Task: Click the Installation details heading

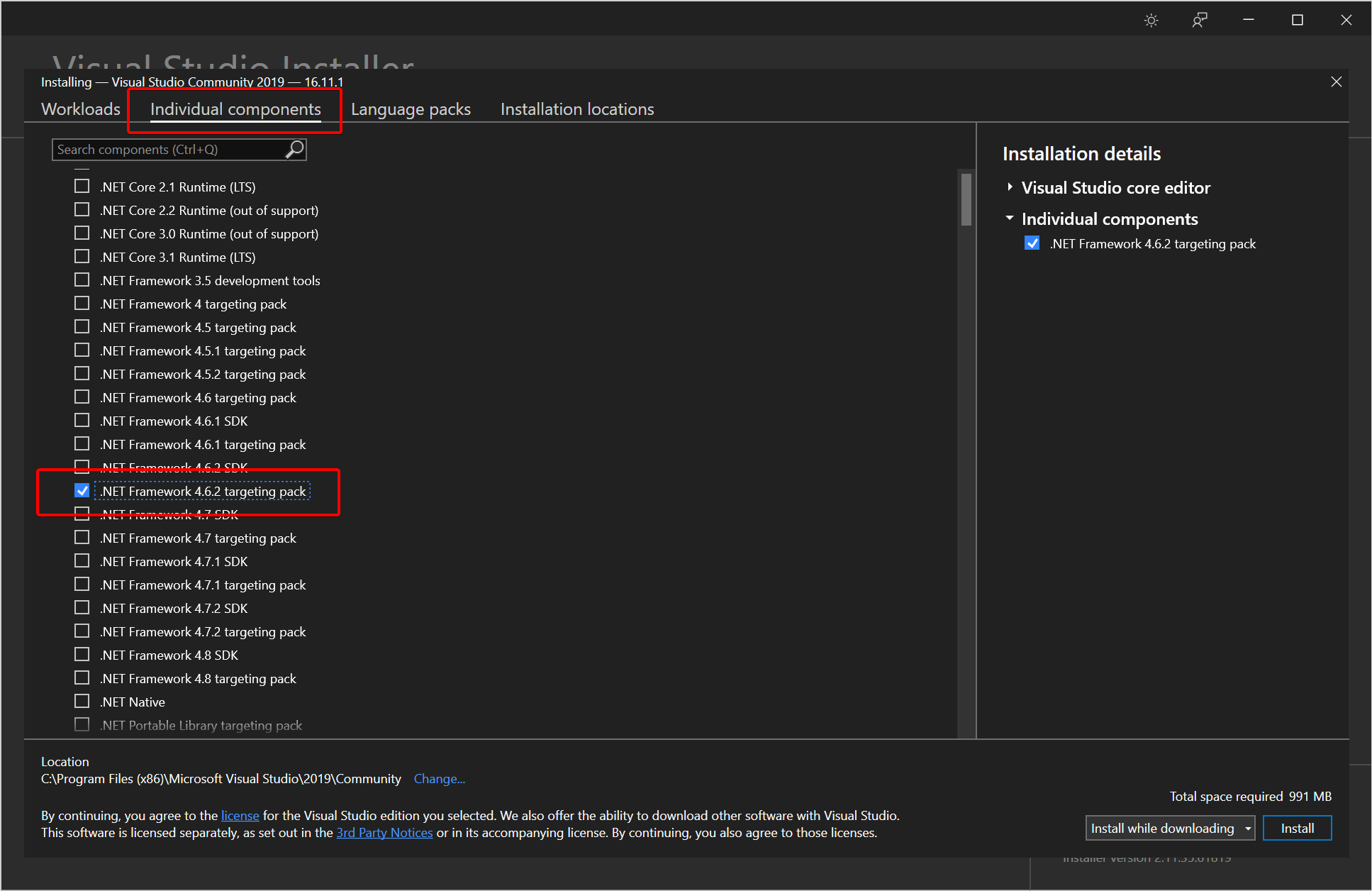Action: click(1081, 154)
